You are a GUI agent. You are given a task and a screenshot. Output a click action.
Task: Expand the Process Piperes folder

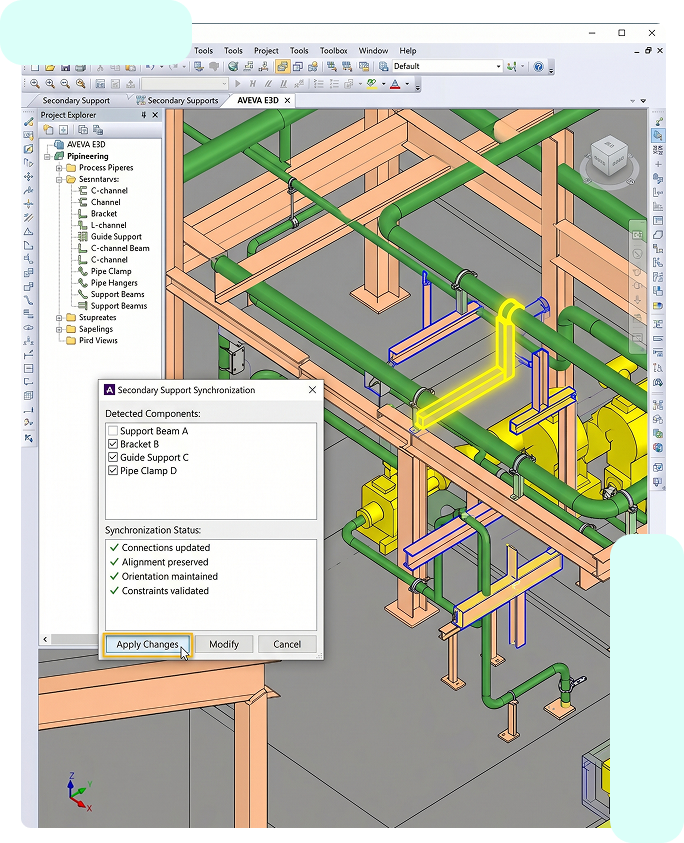point(59,168)
